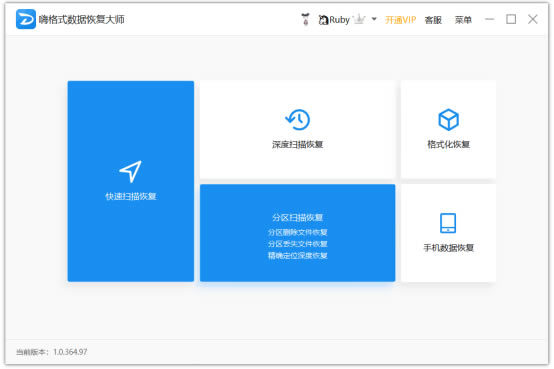Open the 菜单 menu
554x369 pixels.
(463, 20)
